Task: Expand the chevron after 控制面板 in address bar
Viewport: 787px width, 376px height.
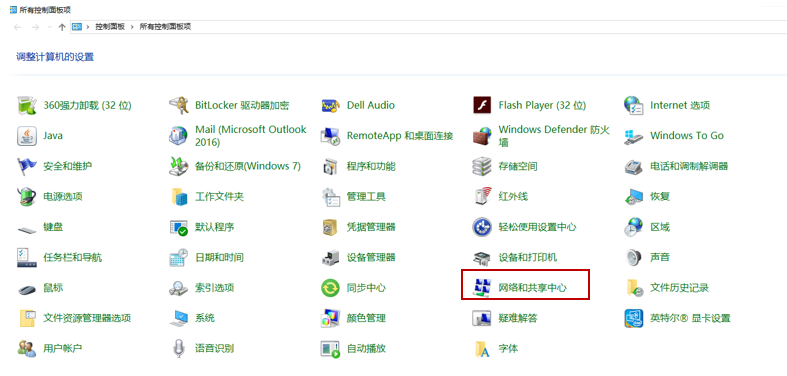Action: (133, 27)
